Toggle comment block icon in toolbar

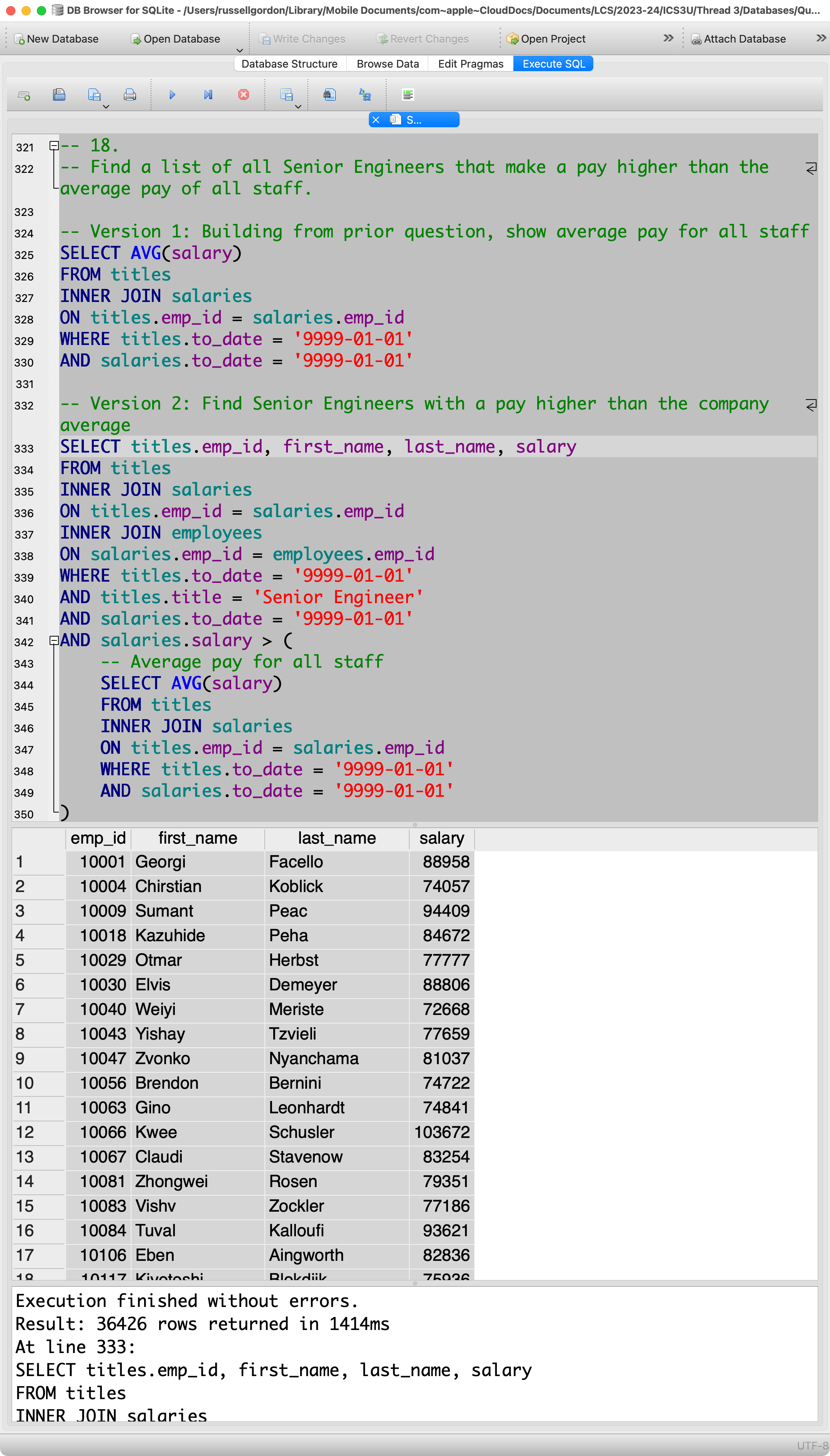pyautogui.click(x=408, y=95)
